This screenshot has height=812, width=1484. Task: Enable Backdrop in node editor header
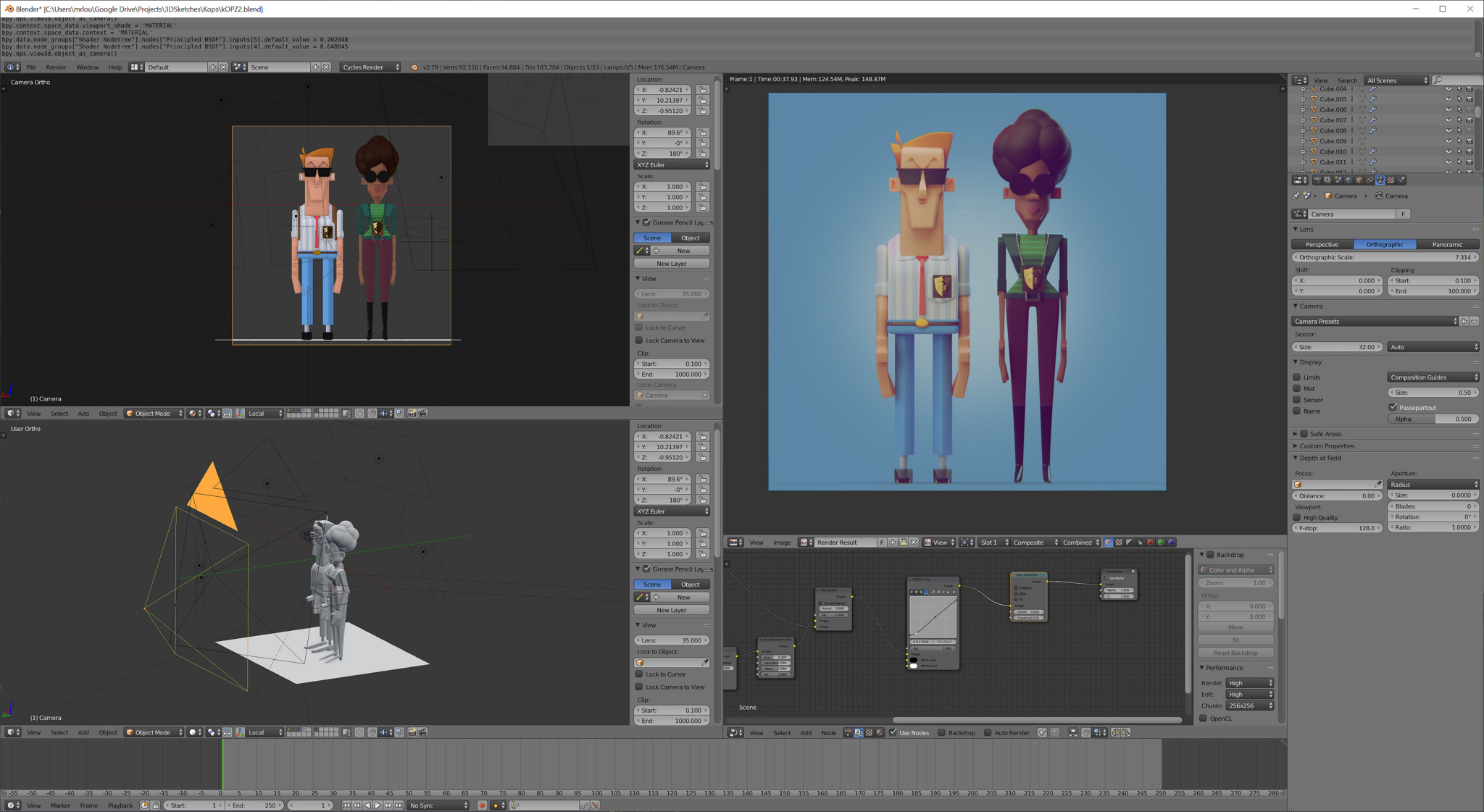[x=942, y=733]
